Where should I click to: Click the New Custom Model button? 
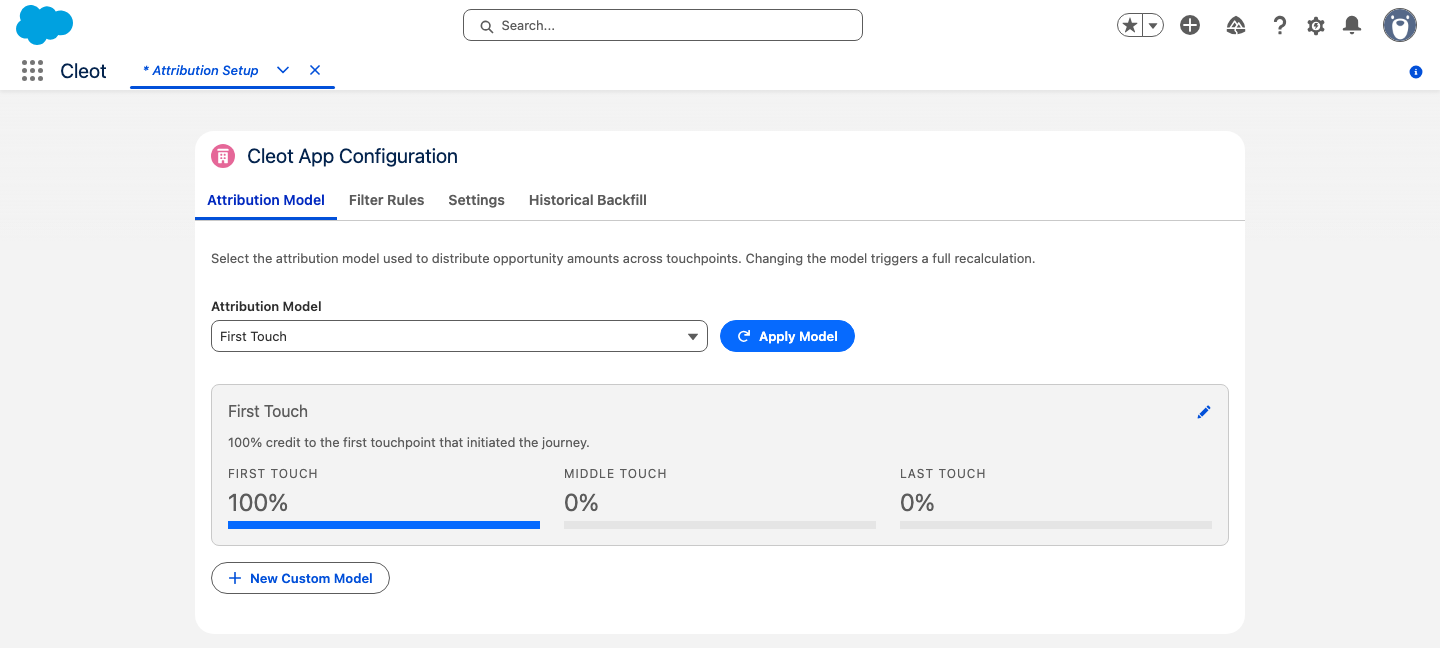[300, 578]
